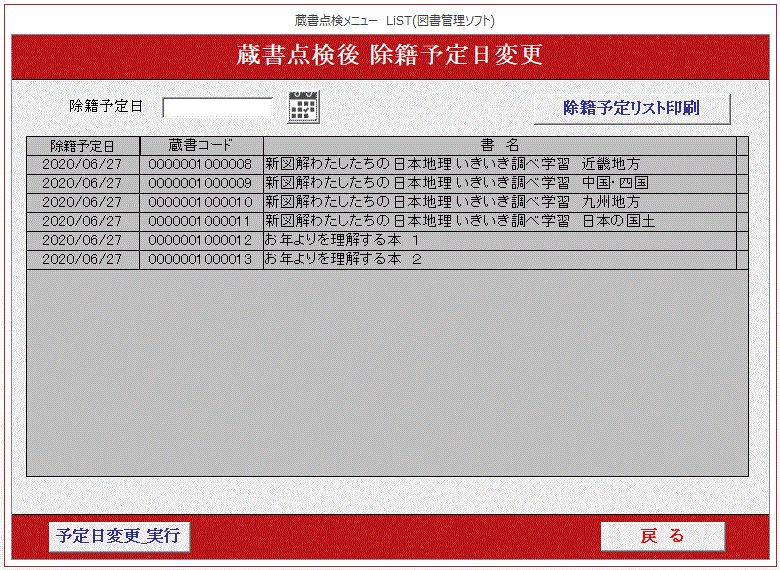Click the title ending in 日本の国土
Screen dimensions: 780x570
click(499, 221)
